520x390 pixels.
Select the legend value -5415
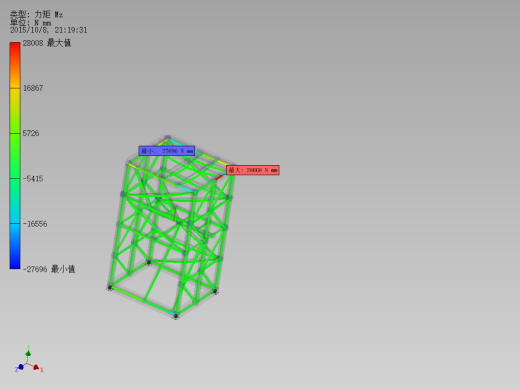coord(33,179)
